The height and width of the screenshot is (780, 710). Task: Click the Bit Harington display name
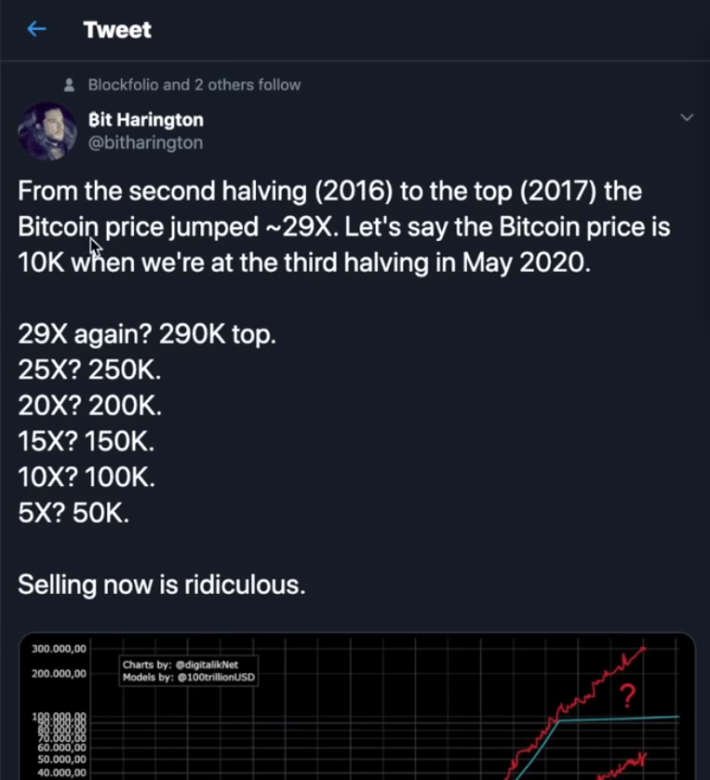146,120
